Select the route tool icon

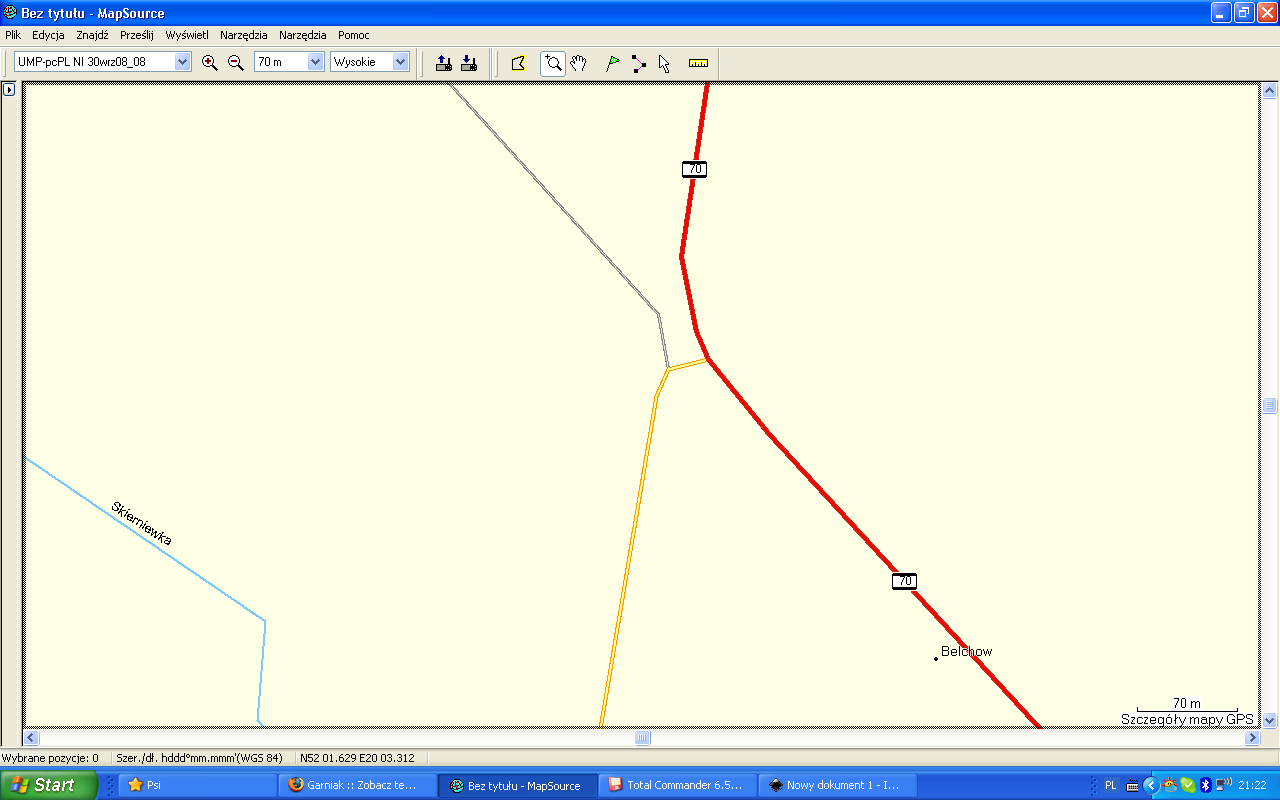pyautogui.click(x=639, y=63)
